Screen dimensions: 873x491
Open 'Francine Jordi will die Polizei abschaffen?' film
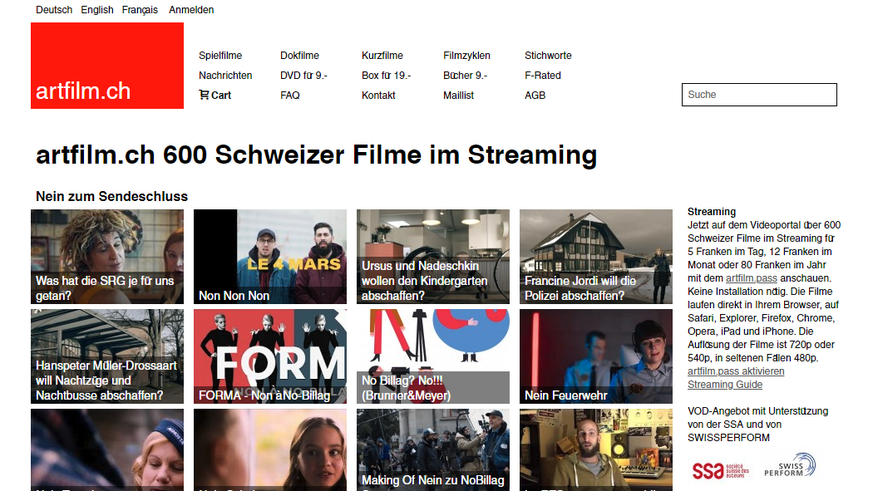(x=596, y=257)
